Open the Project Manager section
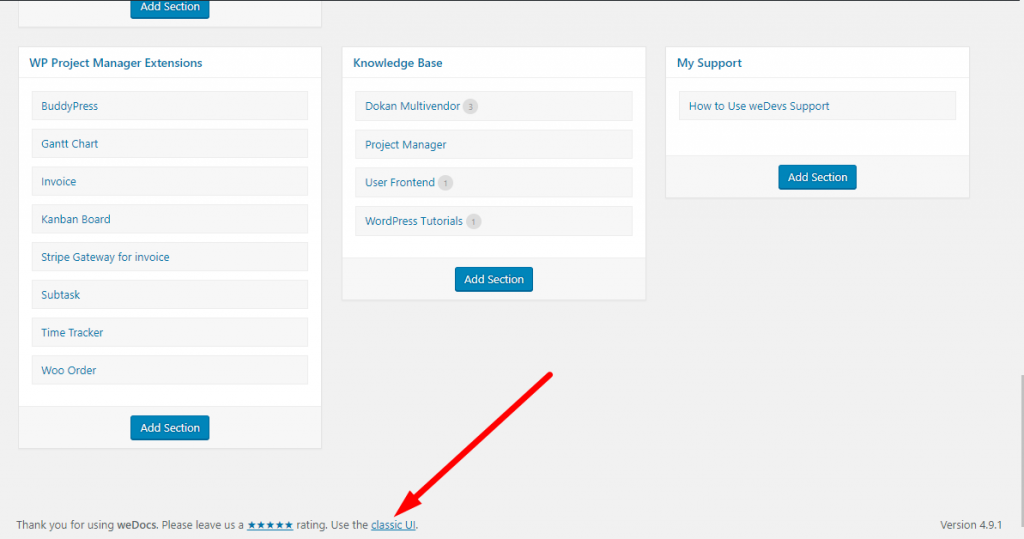This screenshot has height=539, width=1024. point(494,144)
